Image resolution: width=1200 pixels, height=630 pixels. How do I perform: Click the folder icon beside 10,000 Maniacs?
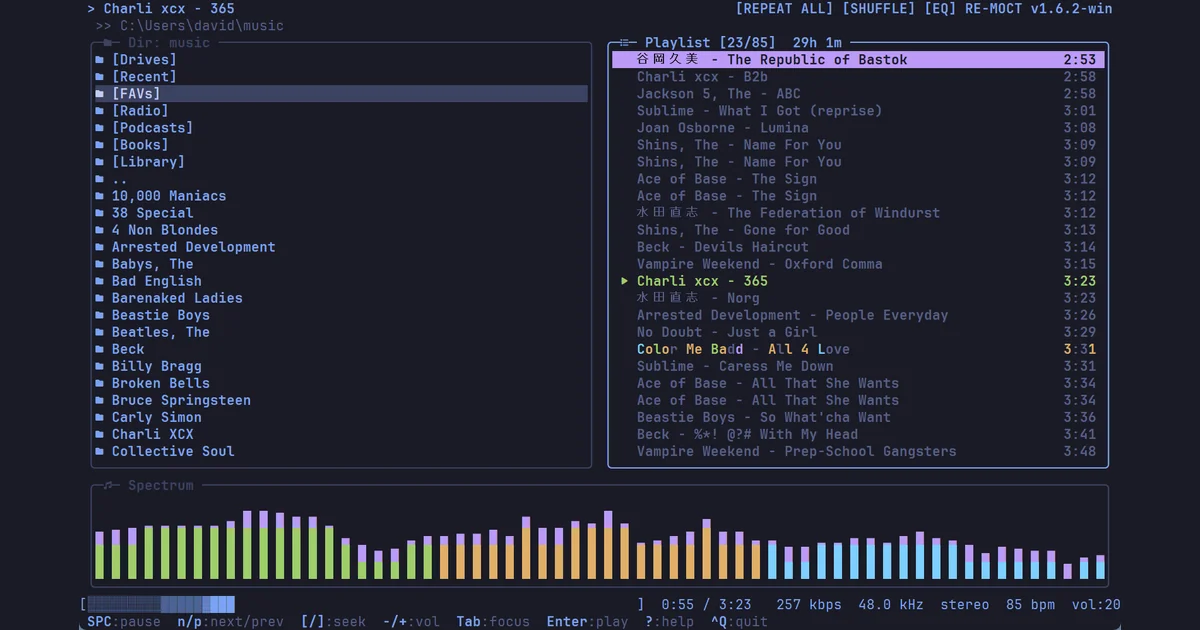click(99, 196)
